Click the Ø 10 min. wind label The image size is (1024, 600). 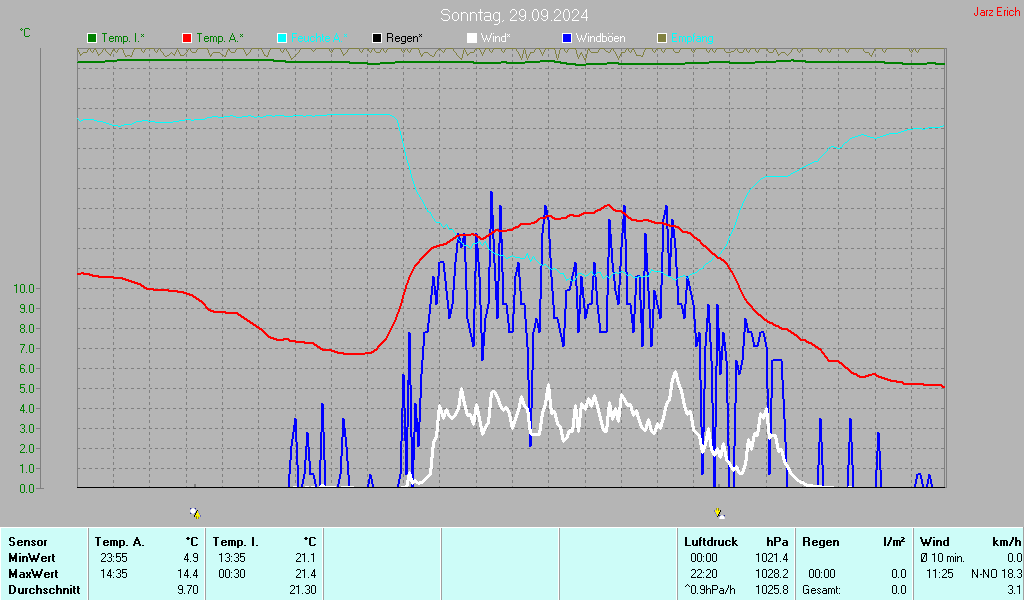tap(943, 557)
